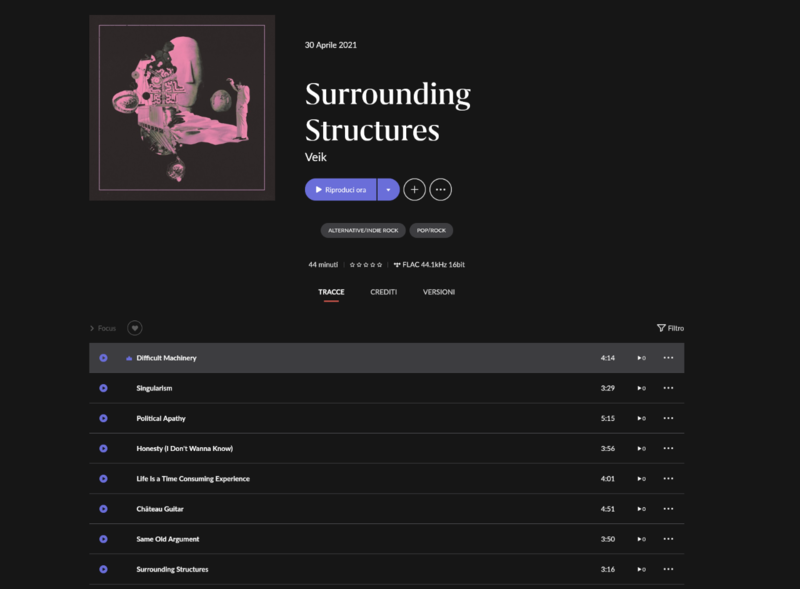Click the Riproduci ora button
Screen dimensions: 800x589
(x=341, y=189)
